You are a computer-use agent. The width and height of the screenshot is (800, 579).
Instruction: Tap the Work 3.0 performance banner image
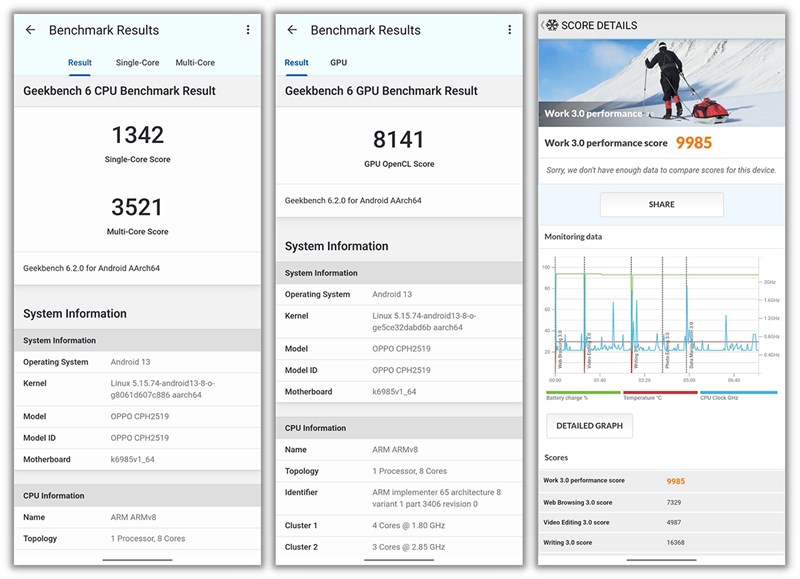[662, 83]
